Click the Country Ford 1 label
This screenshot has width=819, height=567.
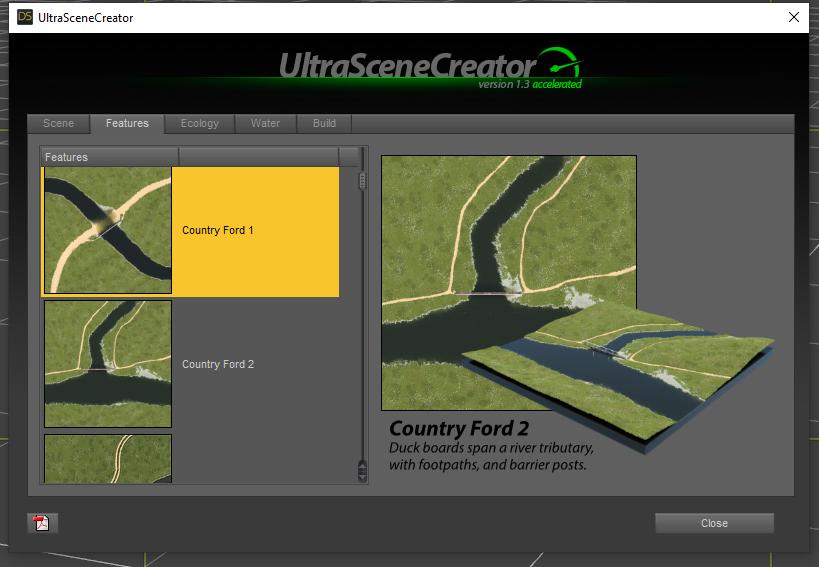click(218, 230)
